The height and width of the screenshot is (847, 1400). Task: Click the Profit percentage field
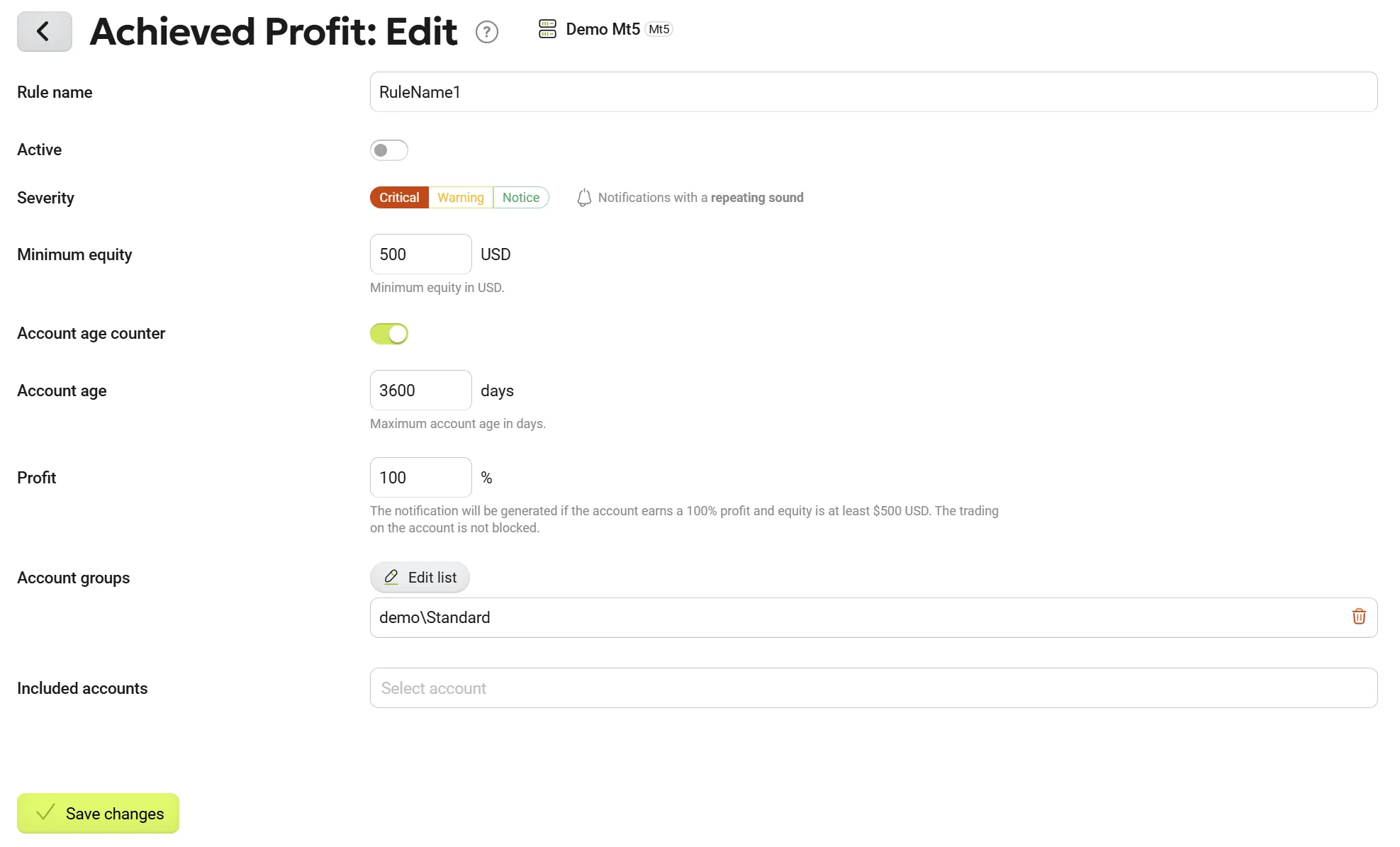tap(421, 478)
